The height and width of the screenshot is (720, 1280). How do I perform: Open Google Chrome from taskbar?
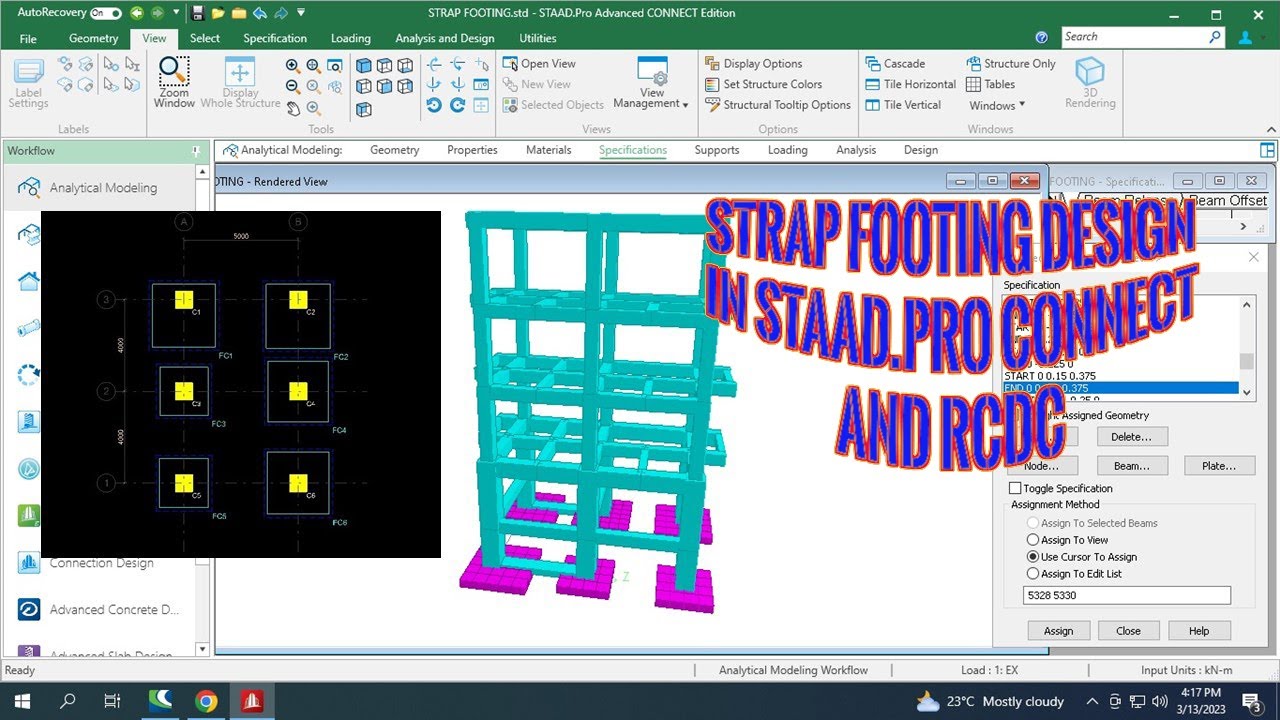point(206,701)
